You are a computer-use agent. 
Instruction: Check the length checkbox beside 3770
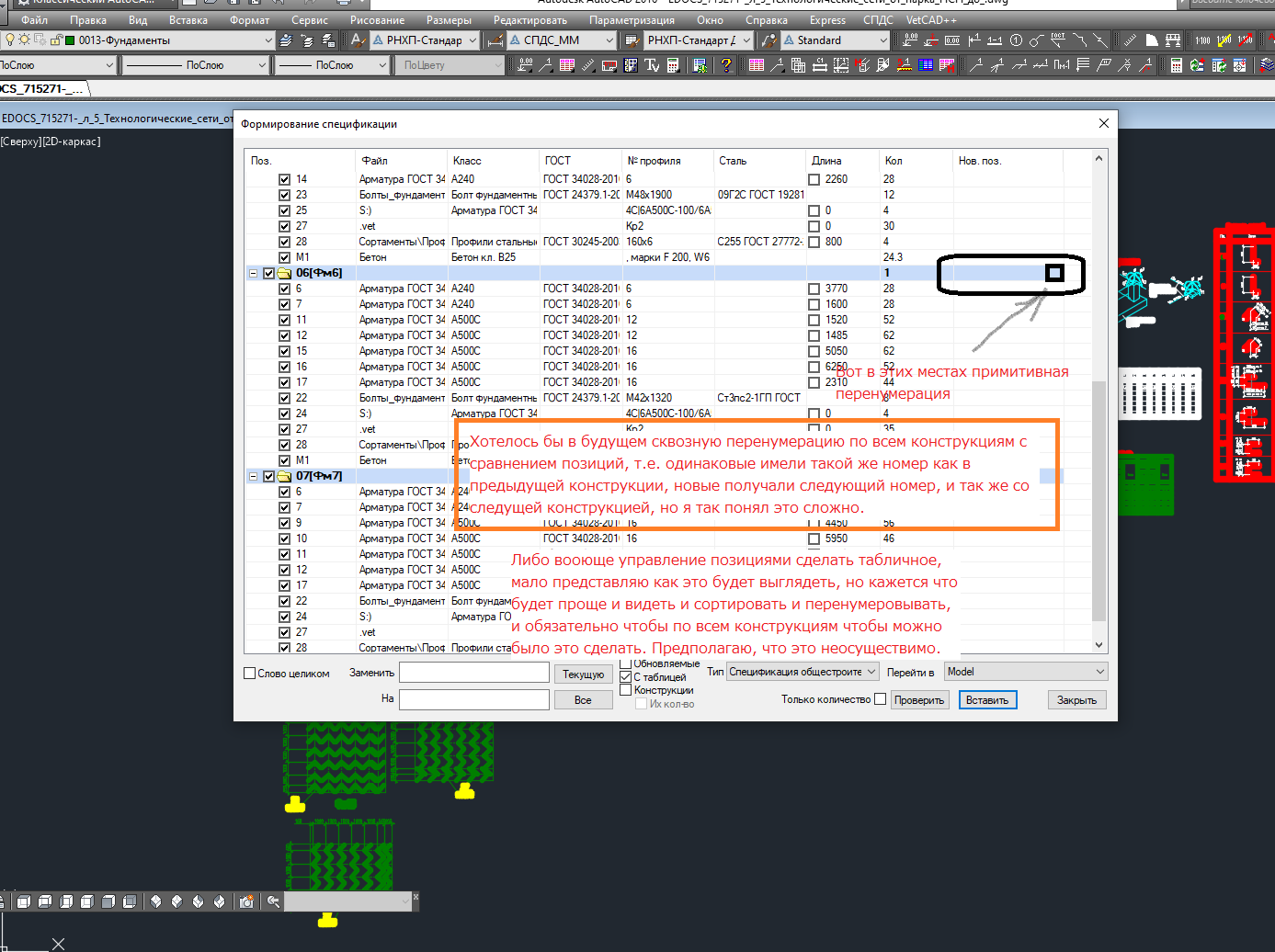pyautogui.click(x=814, y=289)
